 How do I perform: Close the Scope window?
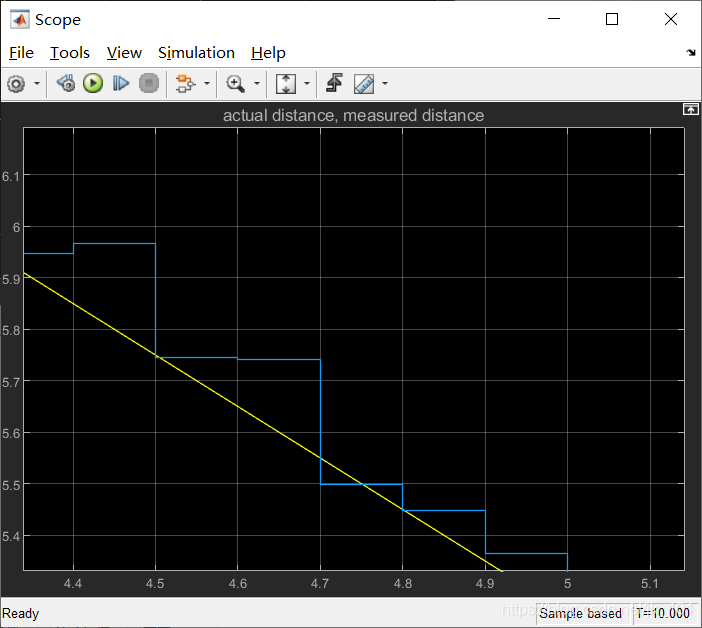click(671, 19)
